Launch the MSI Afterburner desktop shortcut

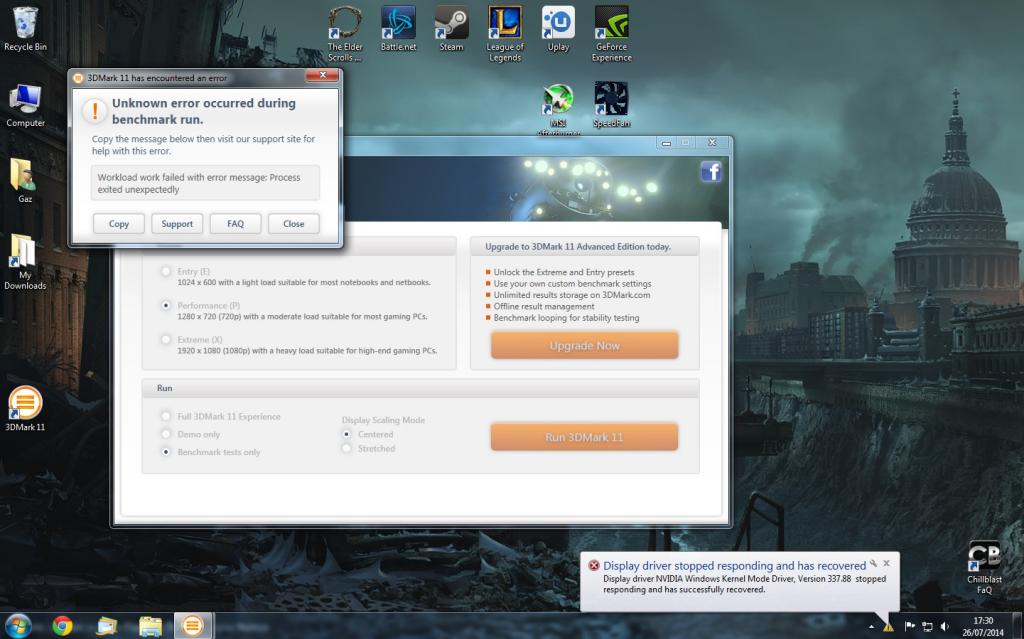(x=558, y=109)
